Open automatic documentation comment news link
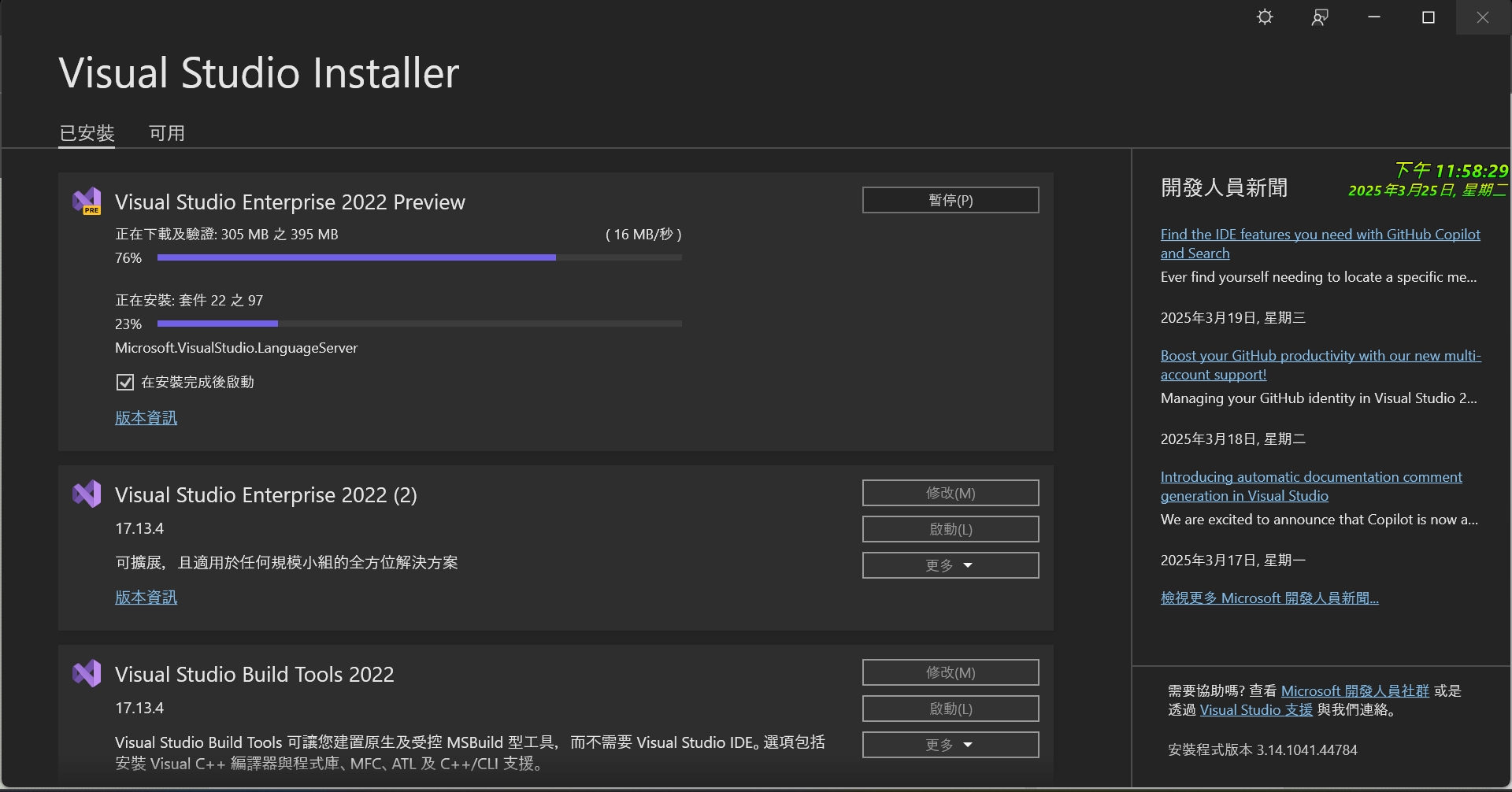This screenshot has height=792, width=1512. click(x=1311, y=487)
